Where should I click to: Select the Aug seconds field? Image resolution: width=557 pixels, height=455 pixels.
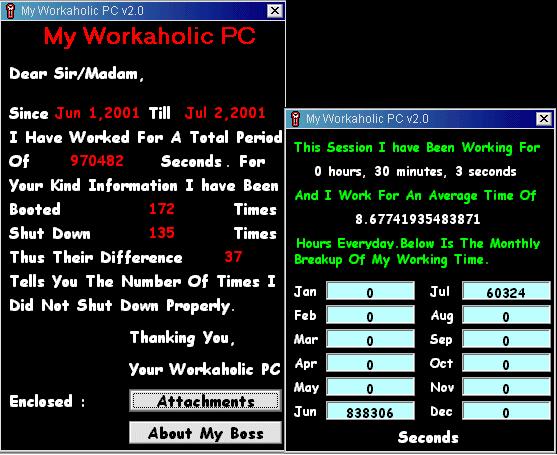(506, 315)
